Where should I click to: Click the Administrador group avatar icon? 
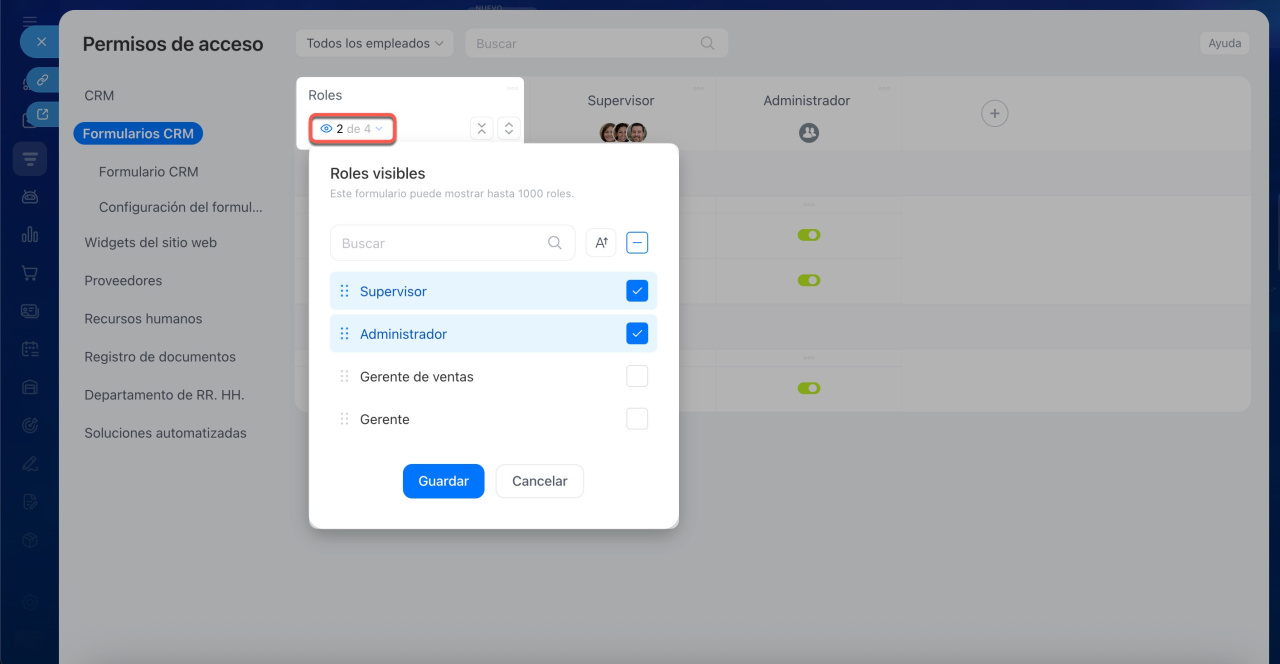809,132
